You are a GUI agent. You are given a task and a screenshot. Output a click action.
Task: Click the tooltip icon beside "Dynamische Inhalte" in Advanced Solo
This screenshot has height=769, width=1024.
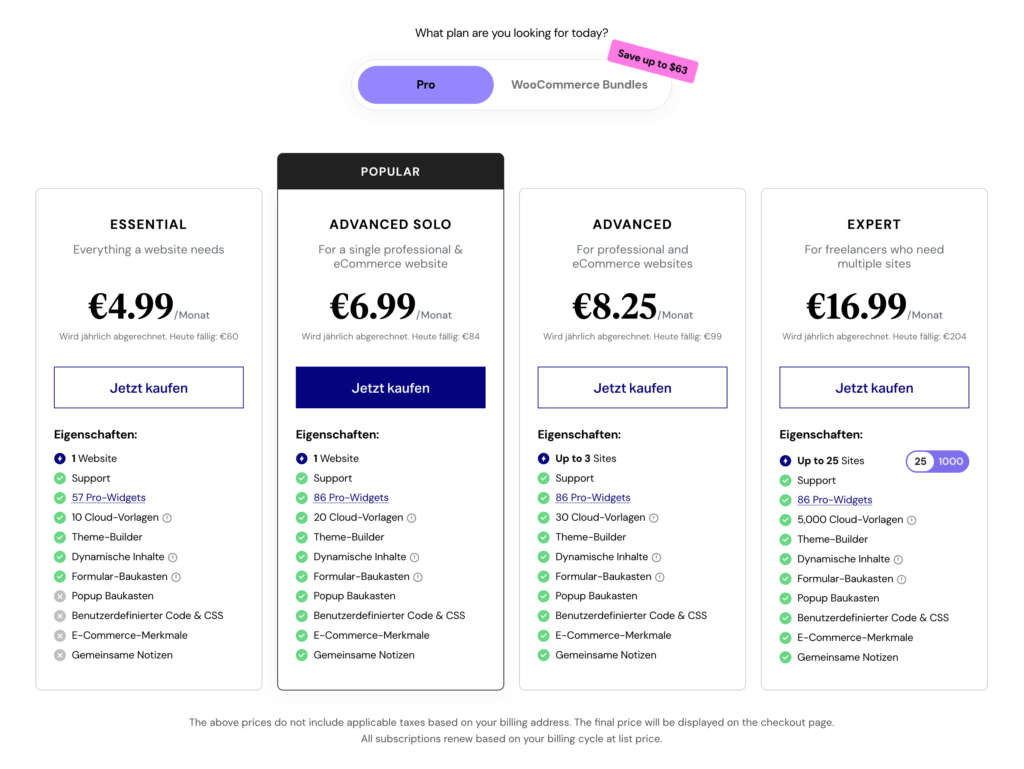point(415,556)
